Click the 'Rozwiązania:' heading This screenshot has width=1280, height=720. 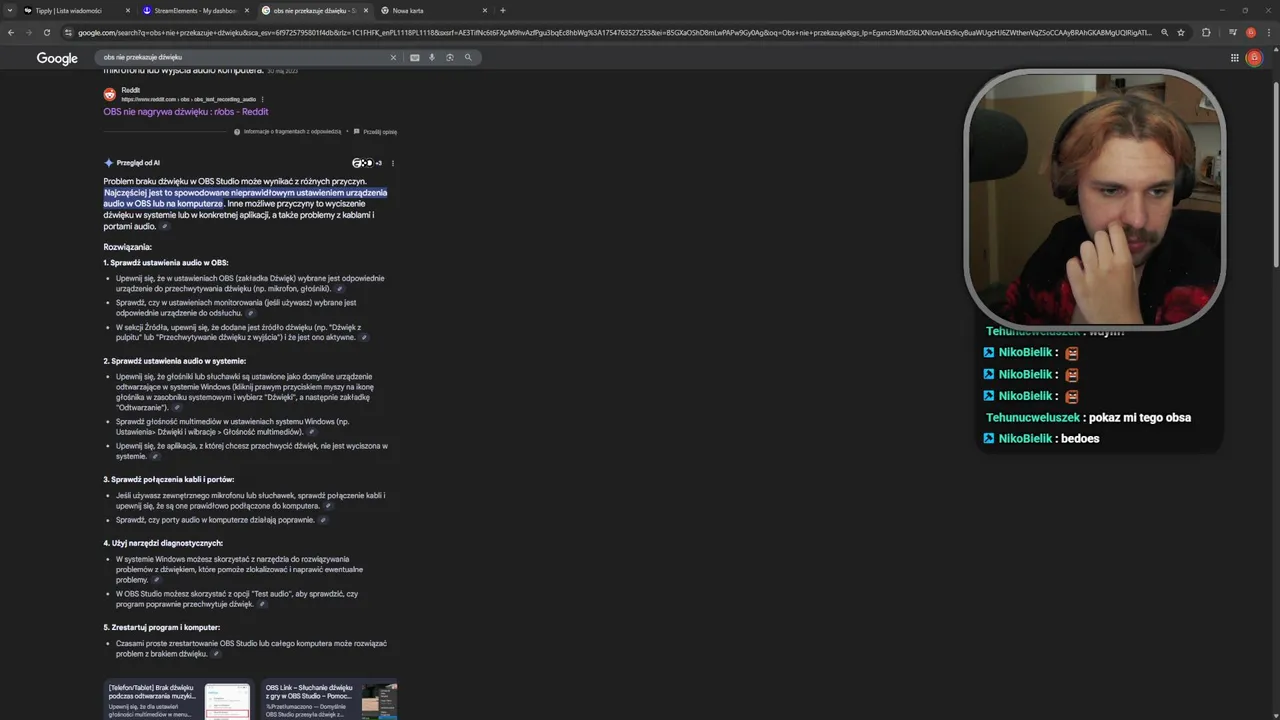coord(128,247)
